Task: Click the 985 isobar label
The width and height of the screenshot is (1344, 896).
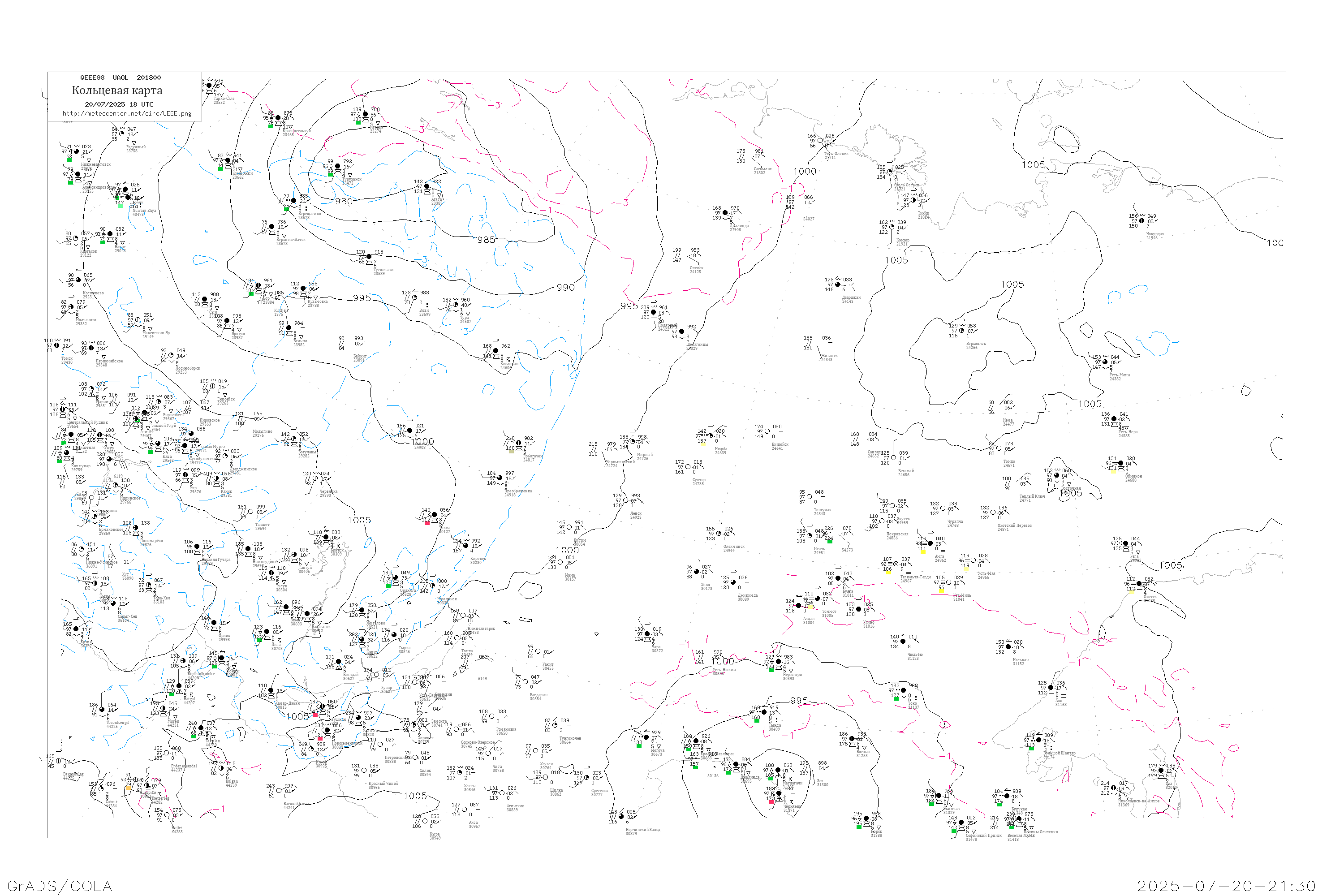Action: [486, 240]
